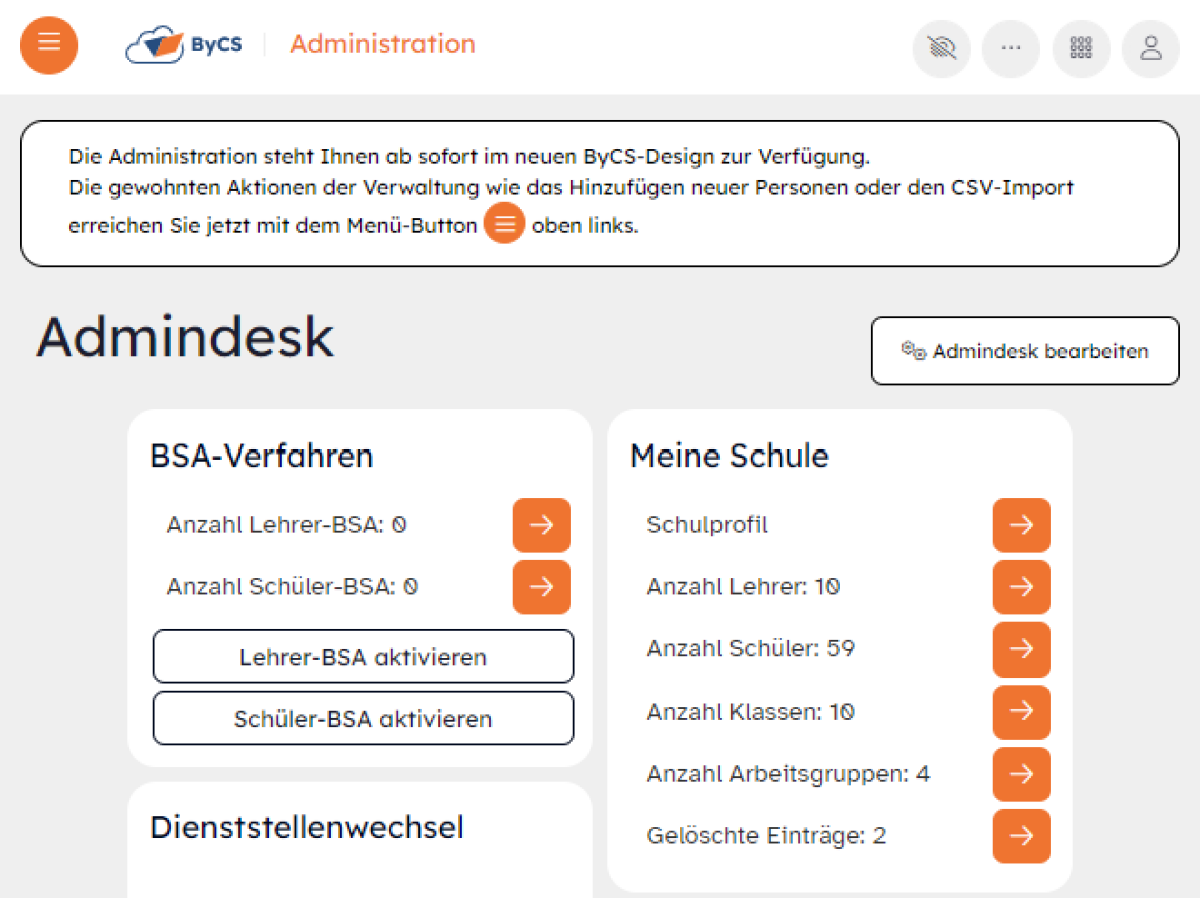Open the orange hamburger menu button
This screenshot has width=1200, height=898.
(x=49, y=45)
